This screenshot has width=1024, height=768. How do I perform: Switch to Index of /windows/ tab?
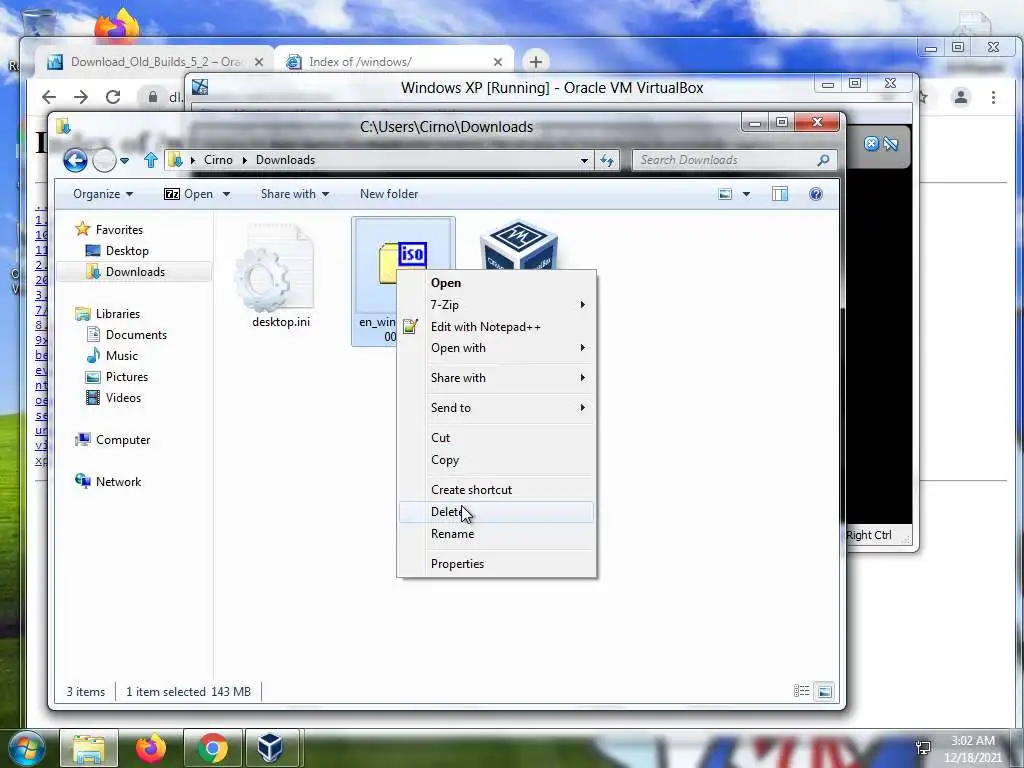[x=394, y=62]
